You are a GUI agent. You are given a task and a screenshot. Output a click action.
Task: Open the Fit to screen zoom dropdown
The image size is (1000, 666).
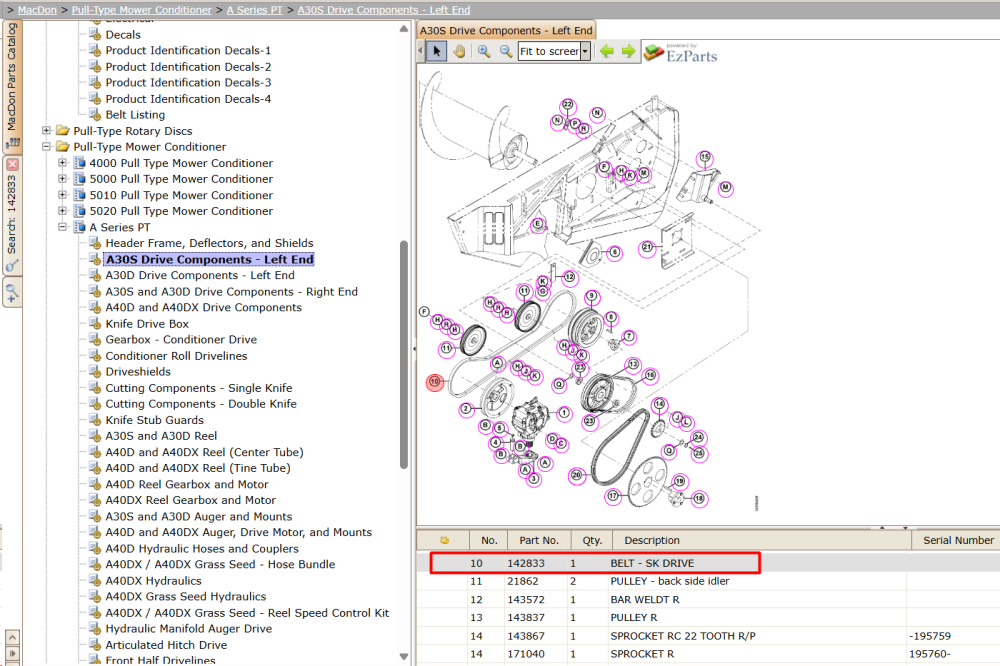(585, 51)
